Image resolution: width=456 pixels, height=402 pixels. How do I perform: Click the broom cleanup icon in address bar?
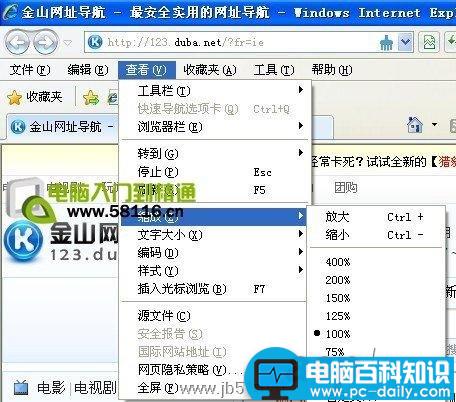387,43
